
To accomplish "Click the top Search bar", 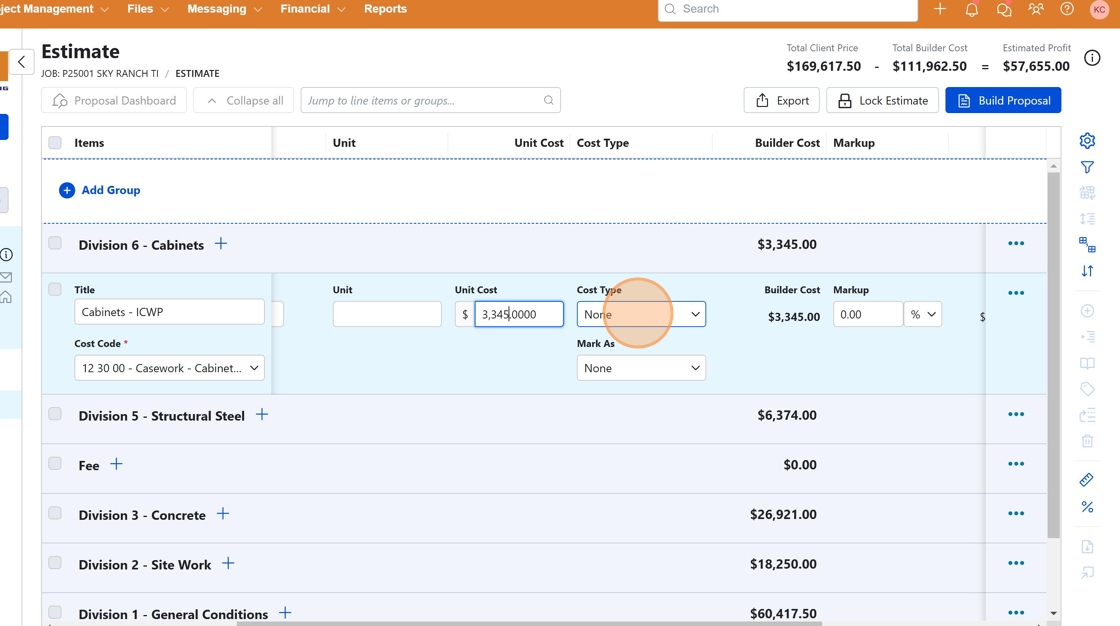I will (x=788, y=9).
